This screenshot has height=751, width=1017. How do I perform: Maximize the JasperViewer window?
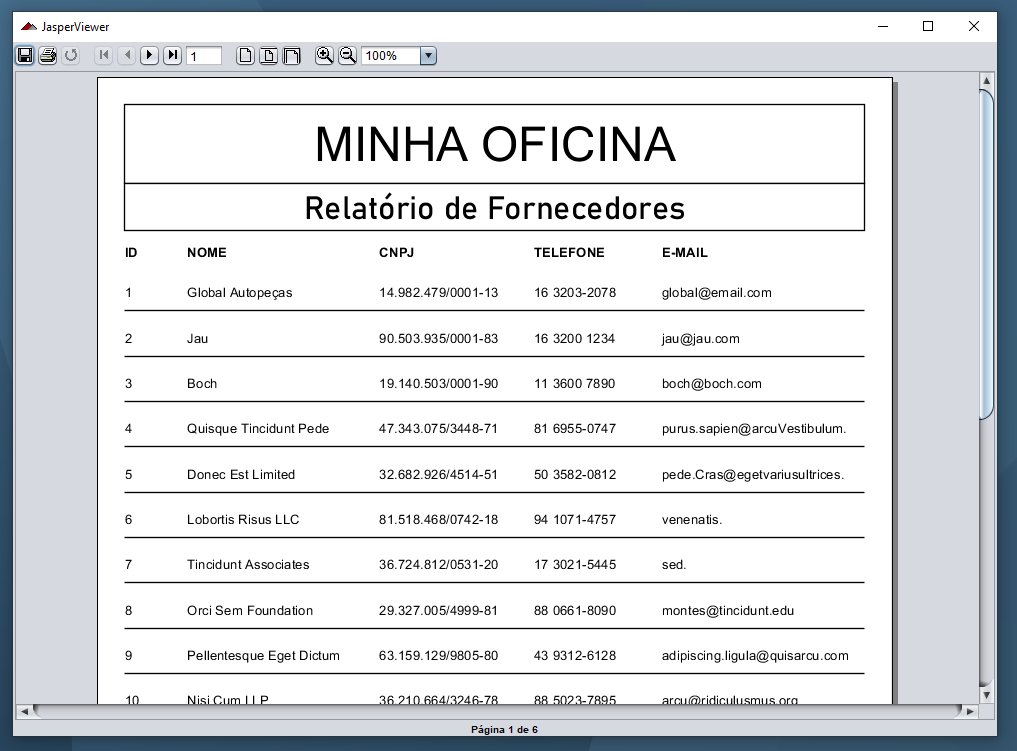pyautogui.click(x=928, y=26)
